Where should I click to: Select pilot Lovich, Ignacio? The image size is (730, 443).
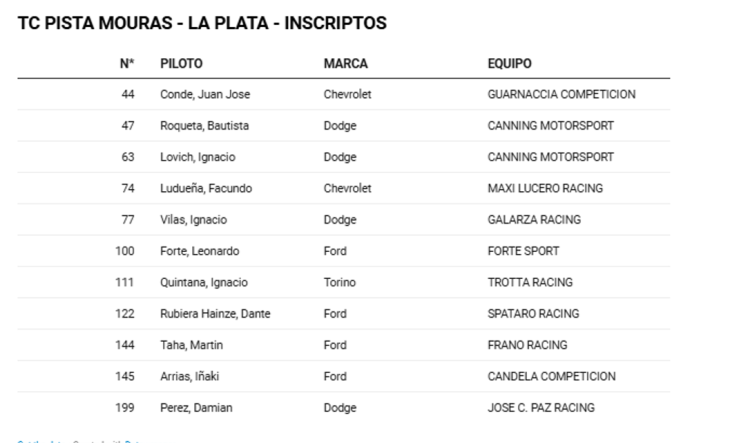(x=197, y=157)
